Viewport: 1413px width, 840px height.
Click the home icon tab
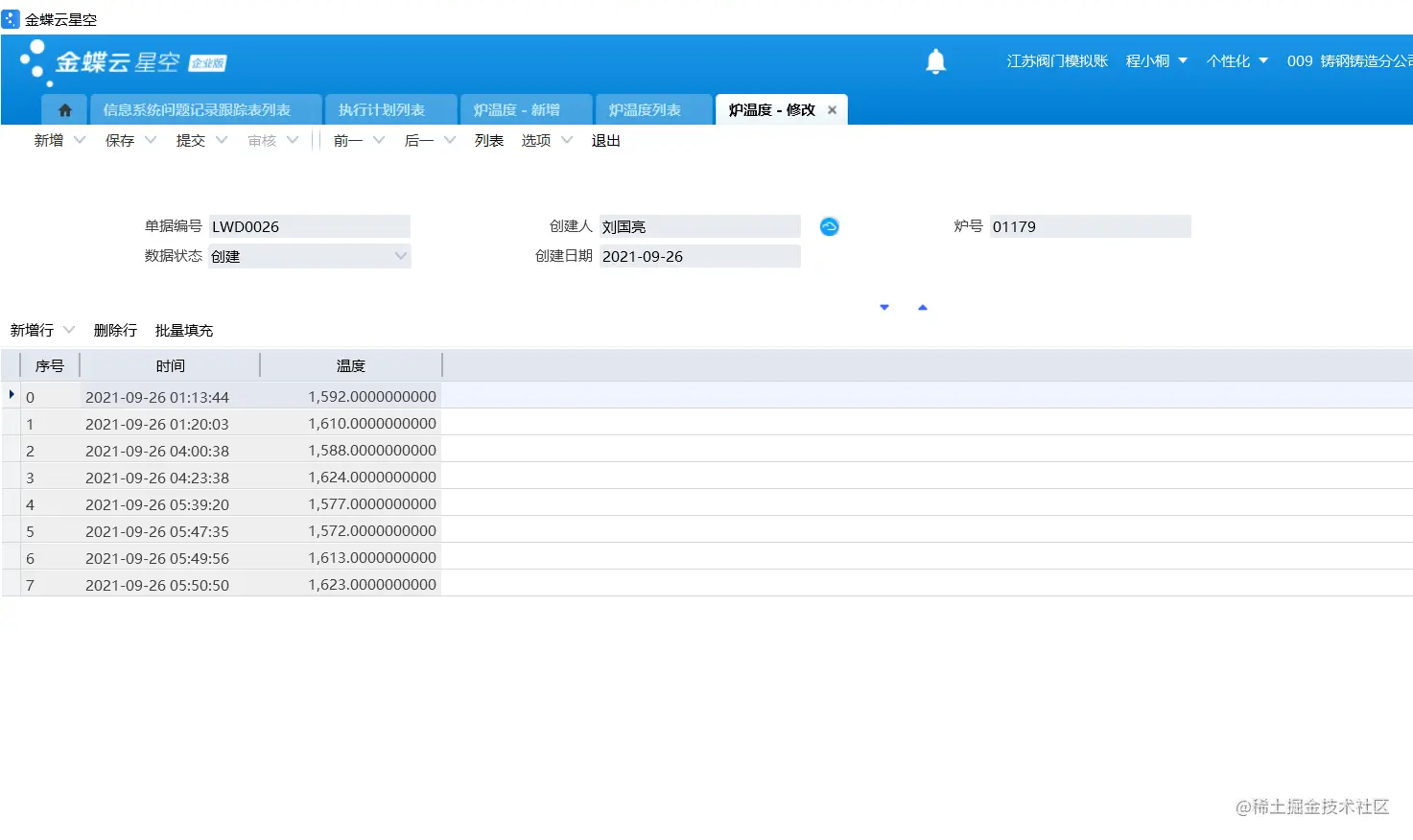(63, 109)
